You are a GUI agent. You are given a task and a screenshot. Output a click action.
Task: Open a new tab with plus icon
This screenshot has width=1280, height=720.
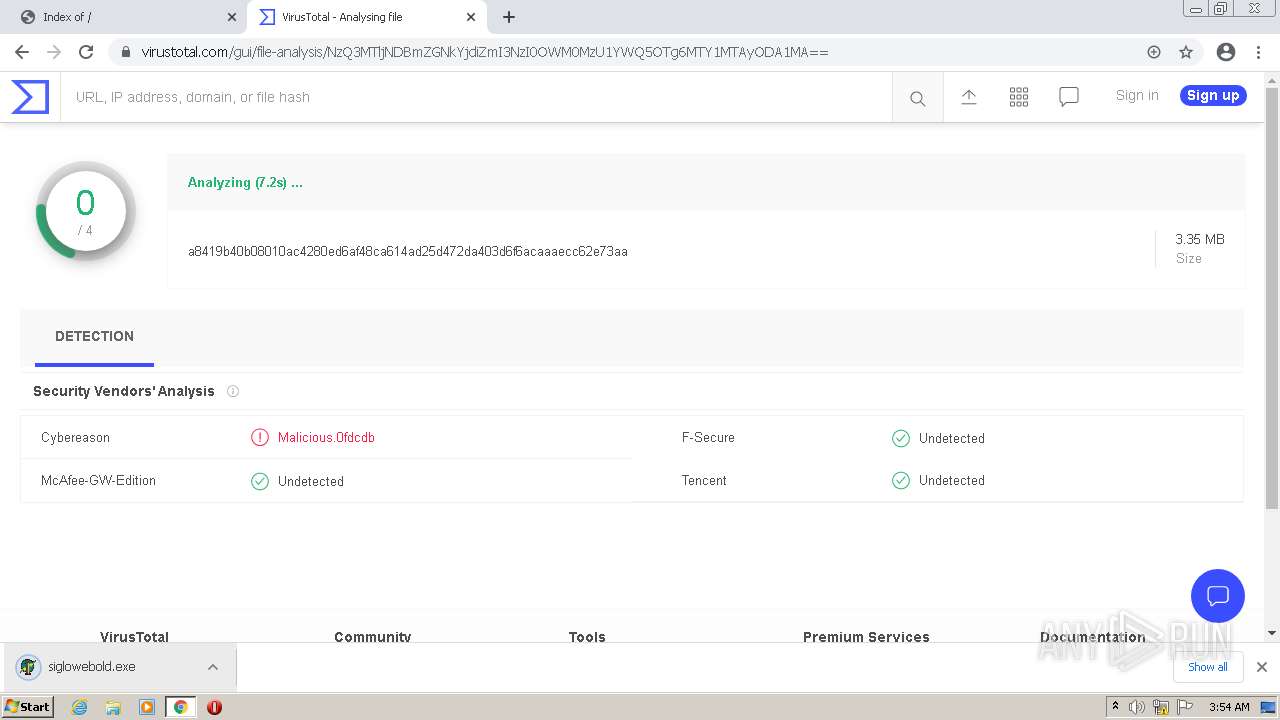click(508, 17)
